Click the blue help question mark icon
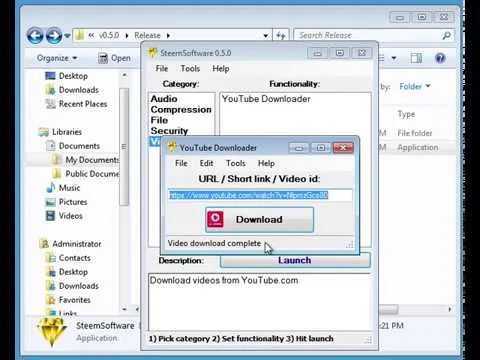Image resolution: width=480 pixels, height=360 pixels. click(440, 58)
